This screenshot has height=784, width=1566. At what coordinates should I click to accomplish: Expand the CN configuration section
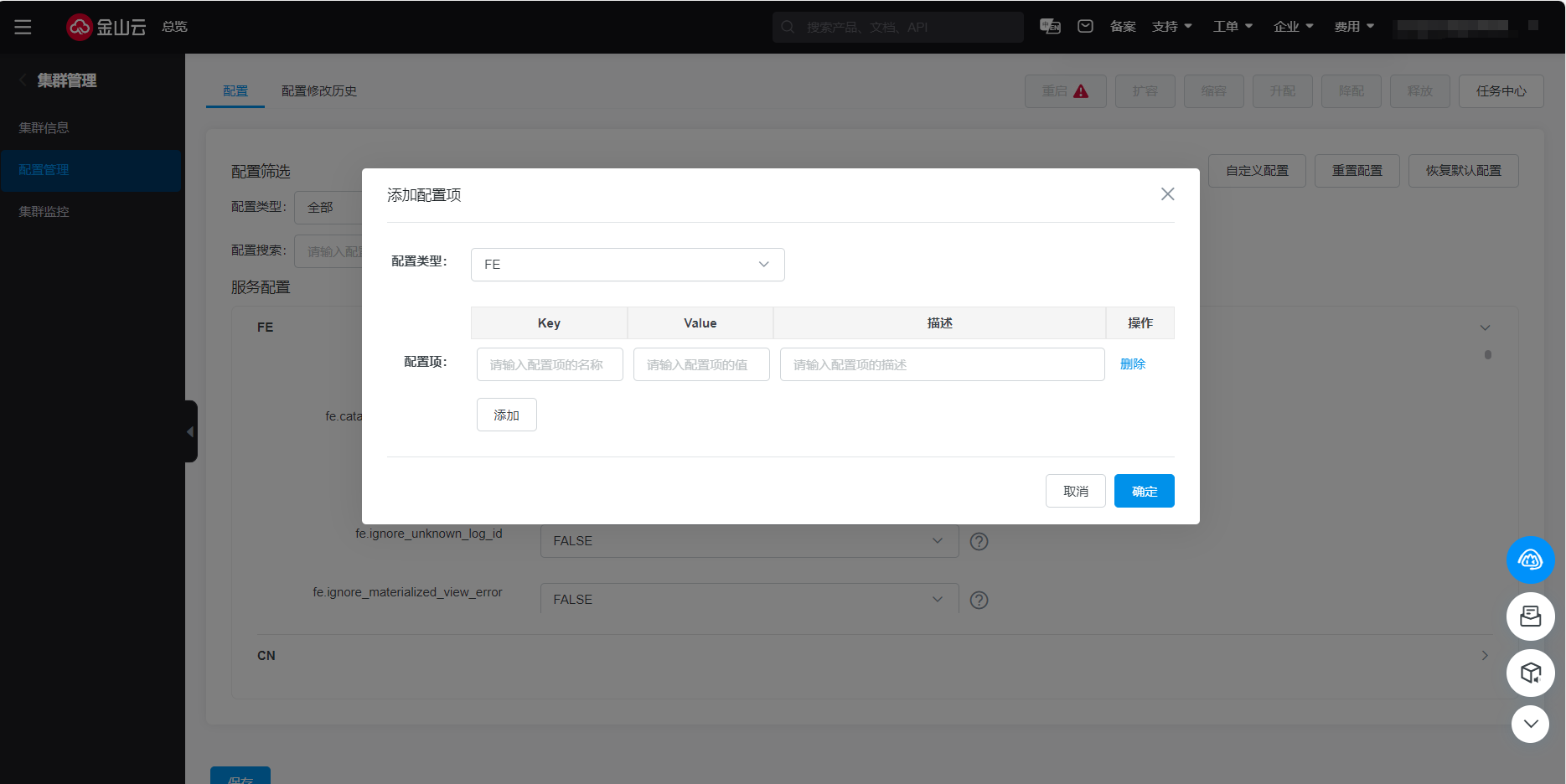pos(1484,656)
